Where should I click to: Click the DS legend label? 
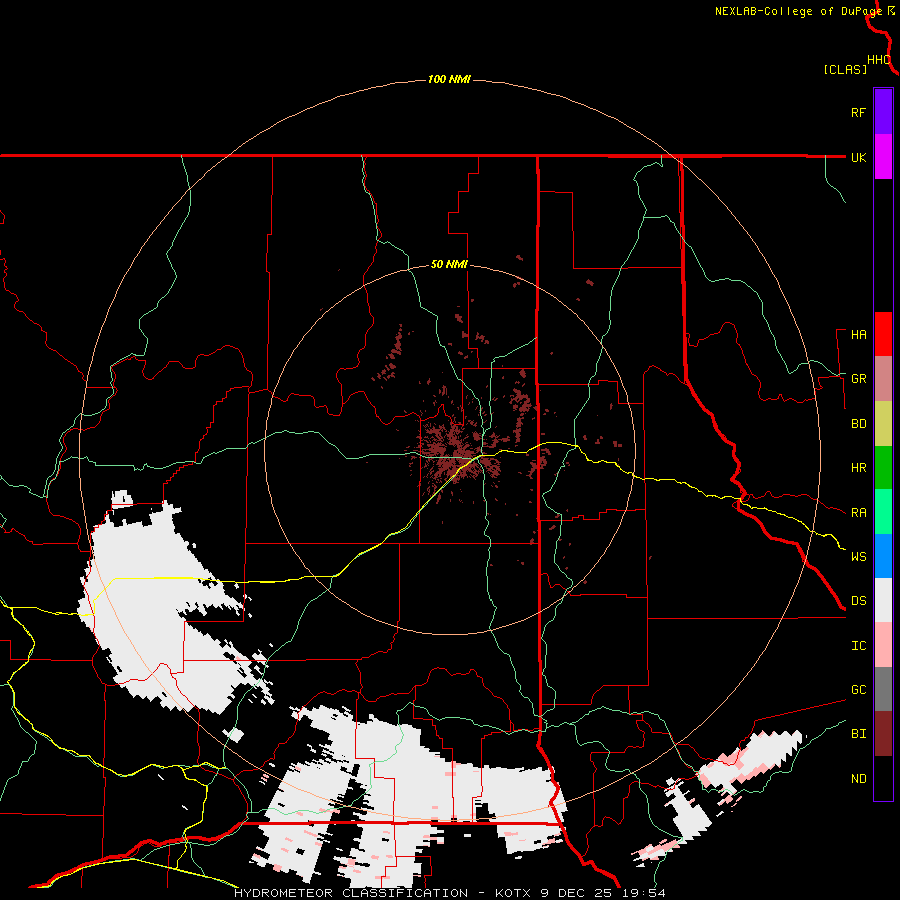pyautogui.click(x=858, y=601)
